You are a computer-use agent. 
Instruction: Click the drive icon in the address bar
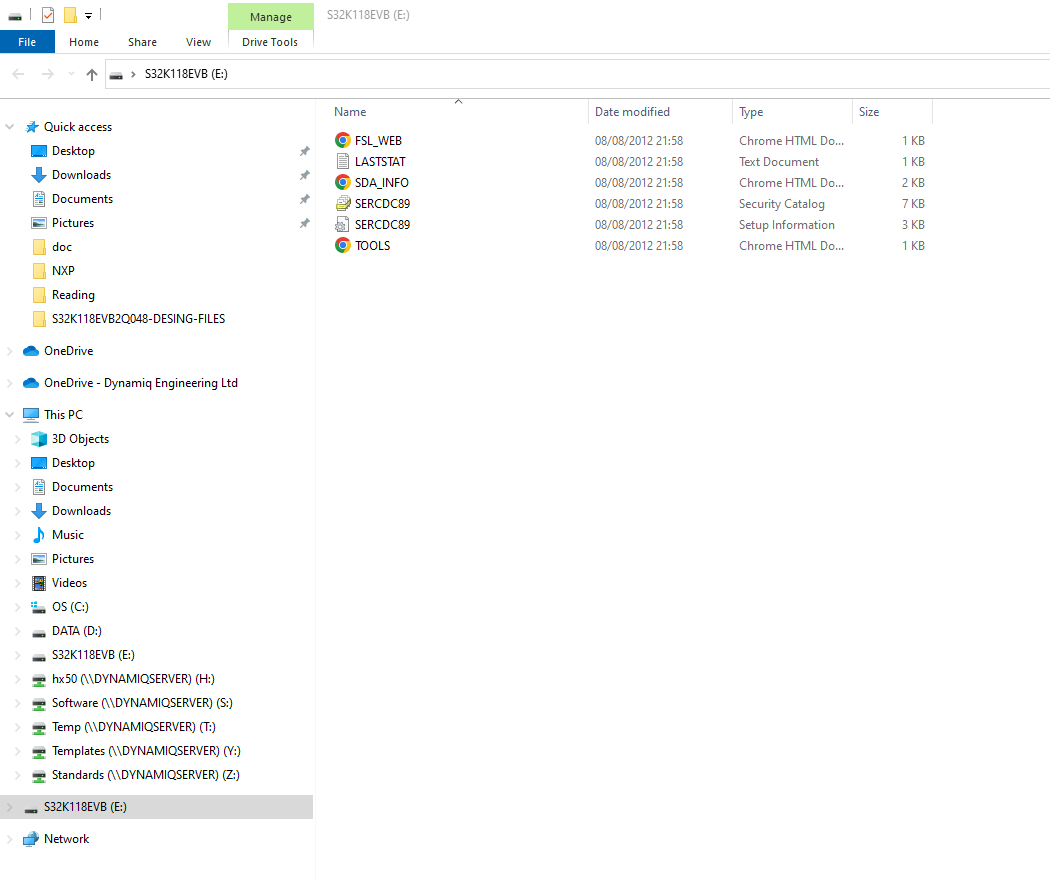pos(117,73)
